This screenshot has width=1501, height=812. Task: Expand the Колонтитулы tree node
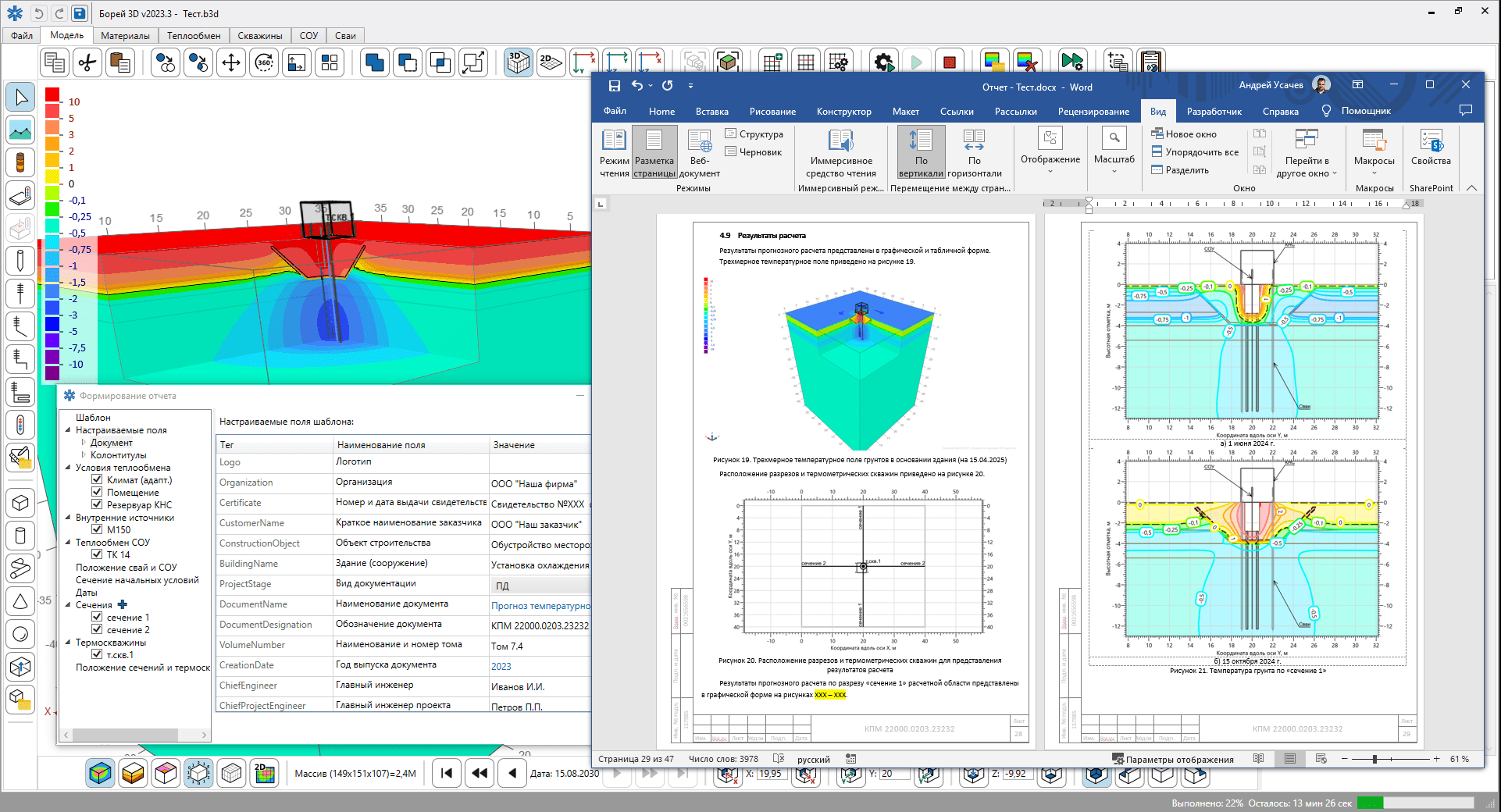(x=84, y=454)
